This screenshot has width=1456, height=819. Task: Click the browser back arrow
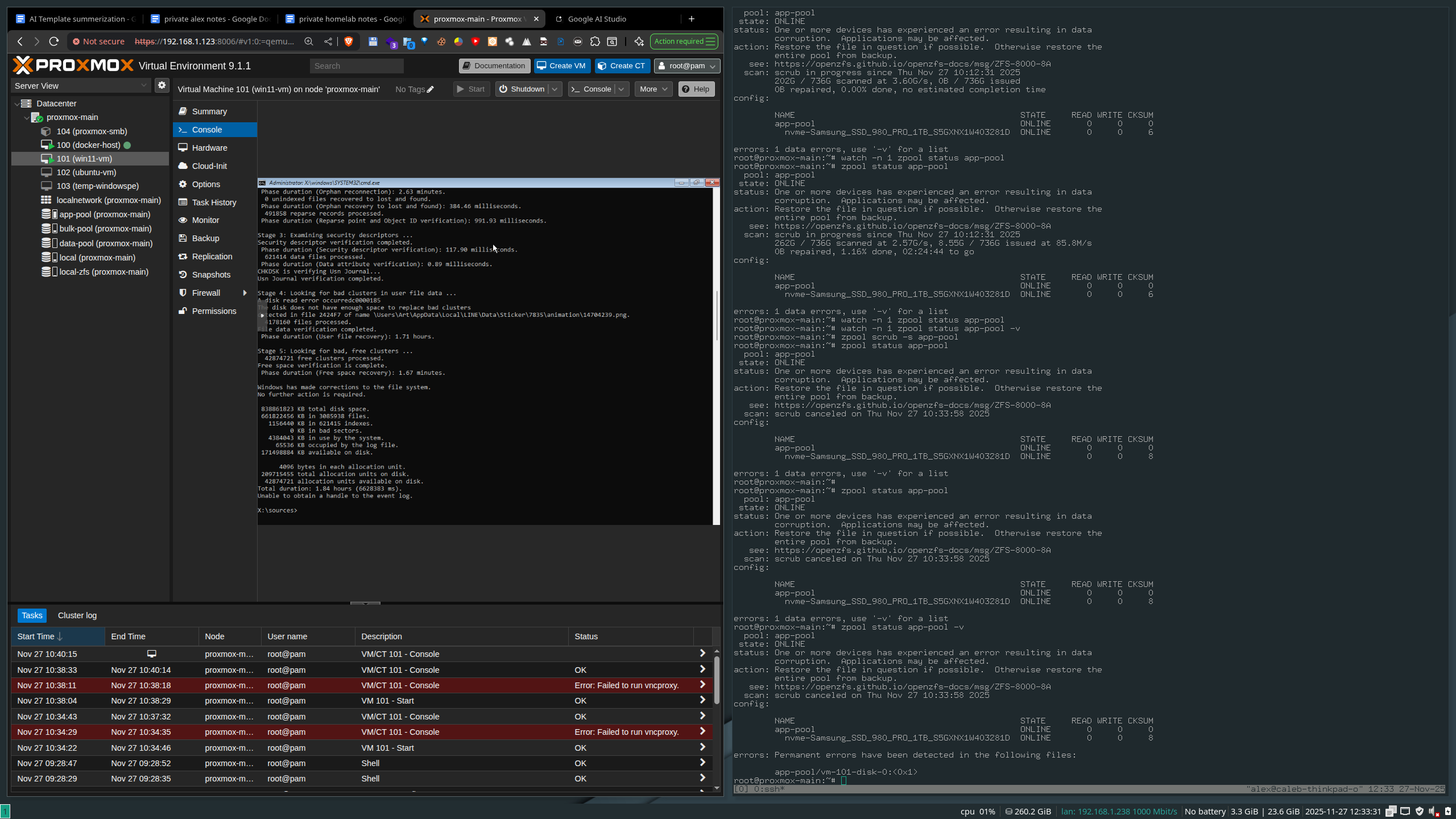point(20,42)
